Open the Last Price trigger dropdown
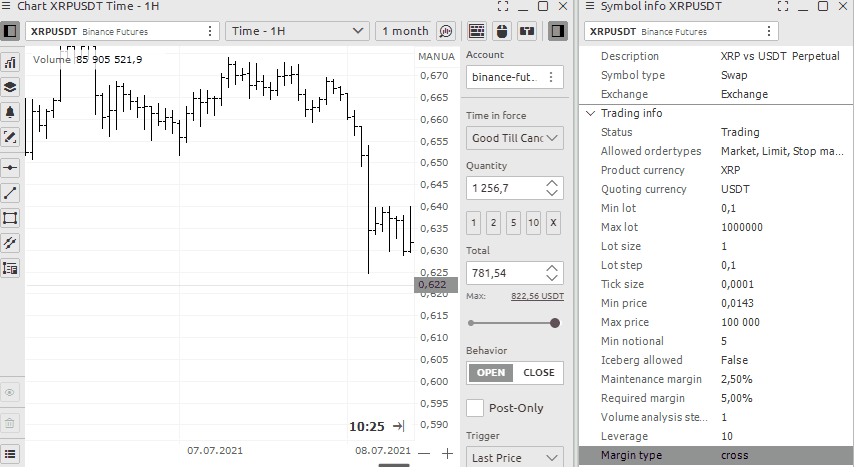The image size is (854, 467). (514, 457)
